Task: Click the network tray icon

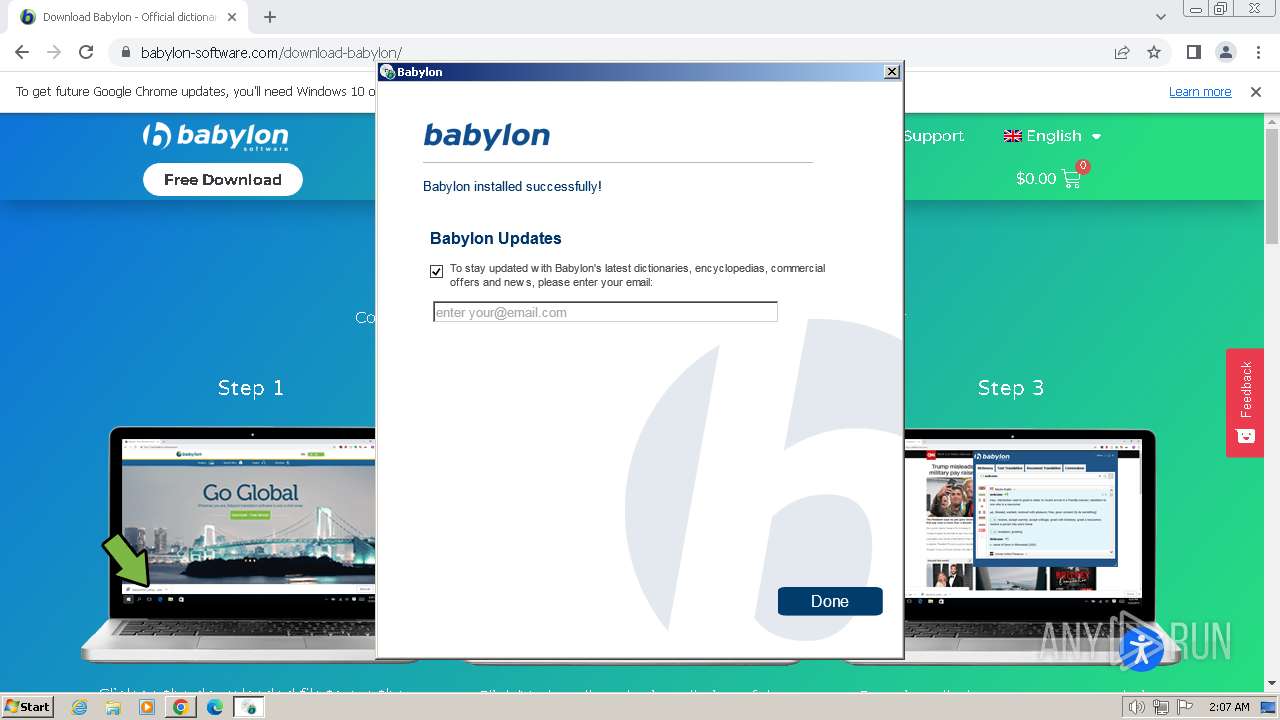Action: coord(1160,707)
